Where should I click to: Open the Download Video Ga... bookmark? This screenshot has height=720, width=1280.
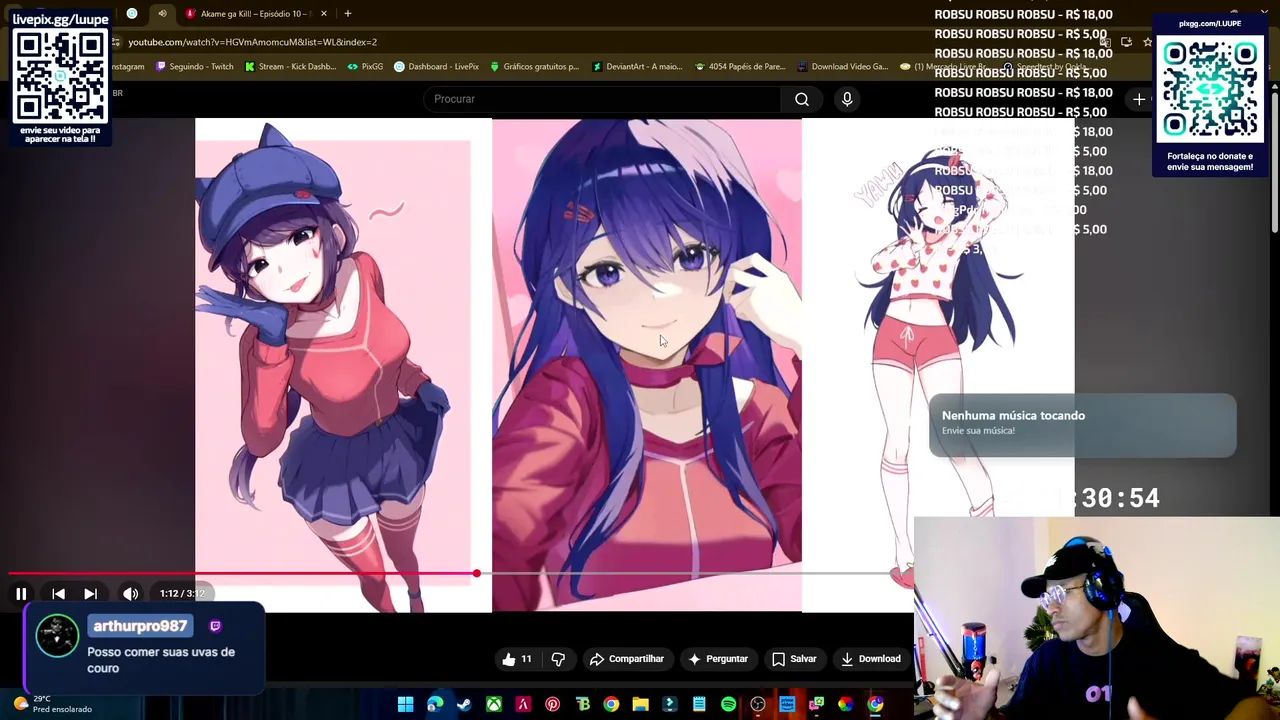pos(842,67)
